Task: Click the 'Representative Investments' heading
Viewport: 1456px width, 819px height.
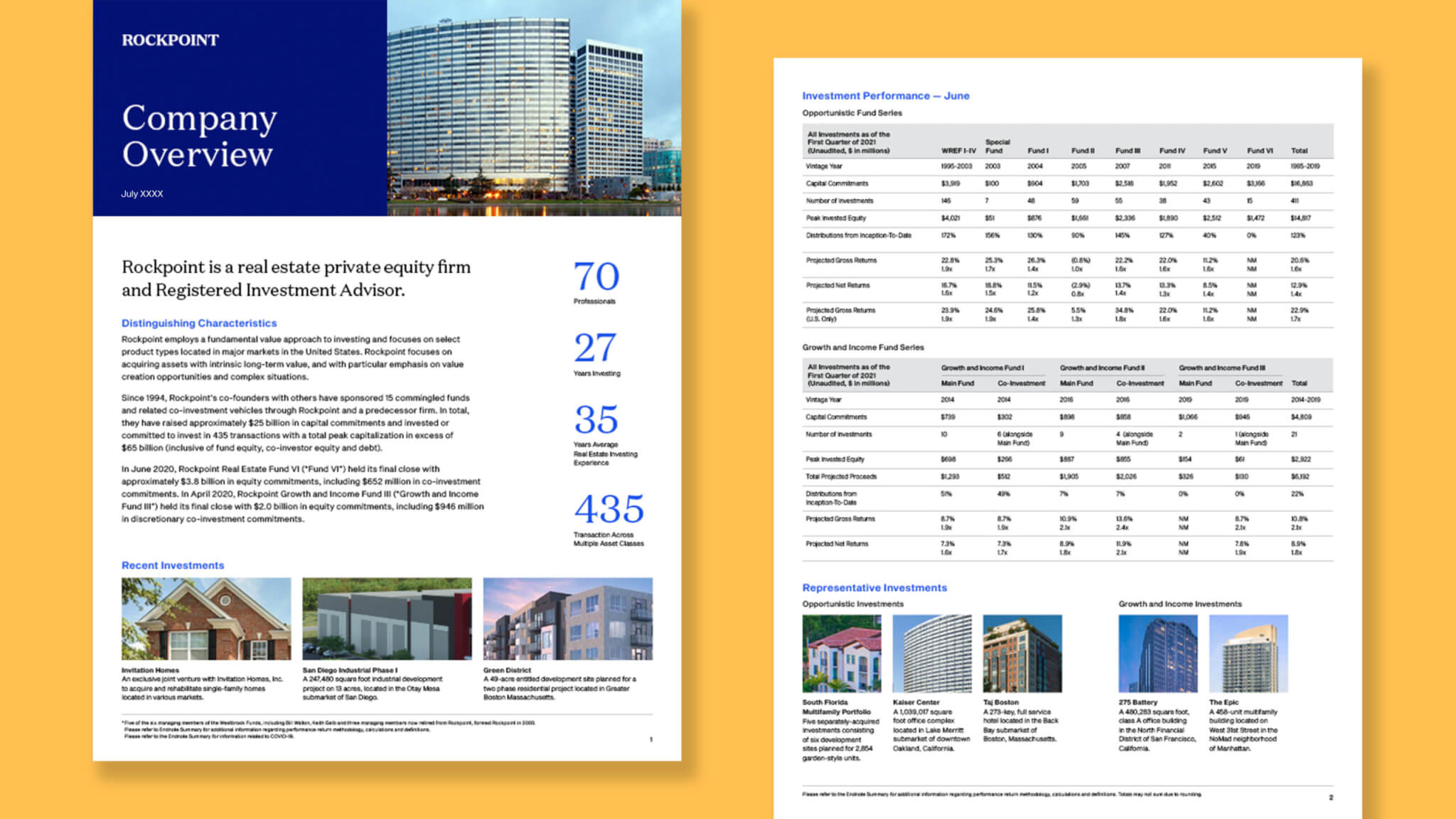Action: (874, 587)
